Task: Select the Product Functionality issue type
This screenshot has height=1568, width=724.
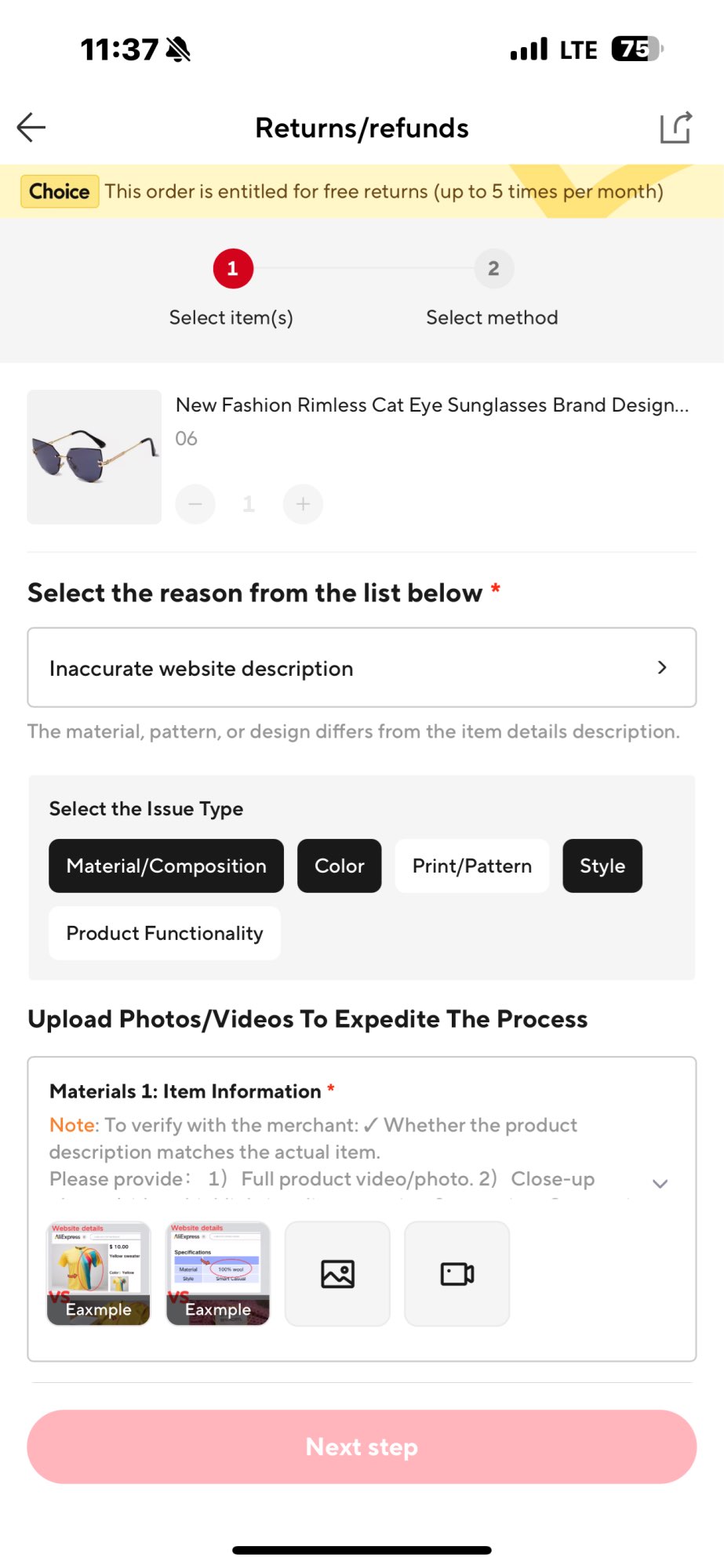Action: point(165,934)
